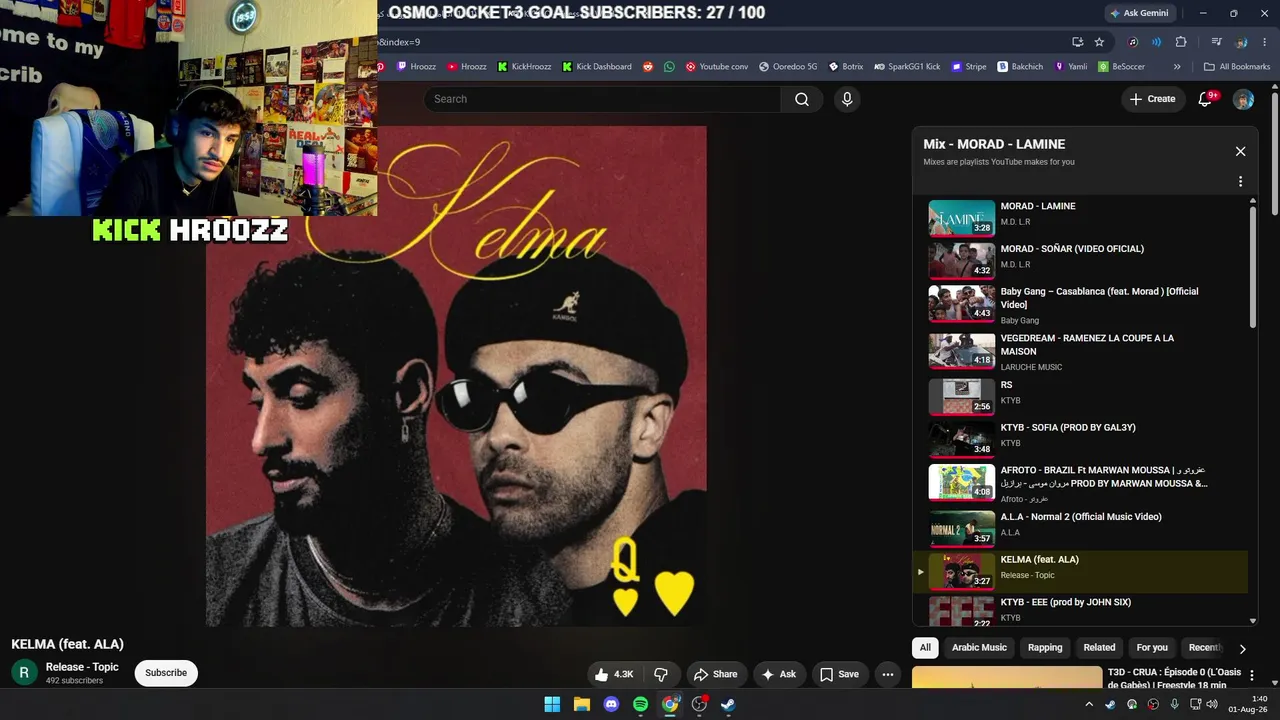1280x720 pixels.
Task: Click the YouTube voice search microphone icon
Action: pyautogui.click(x=847, y=99)
